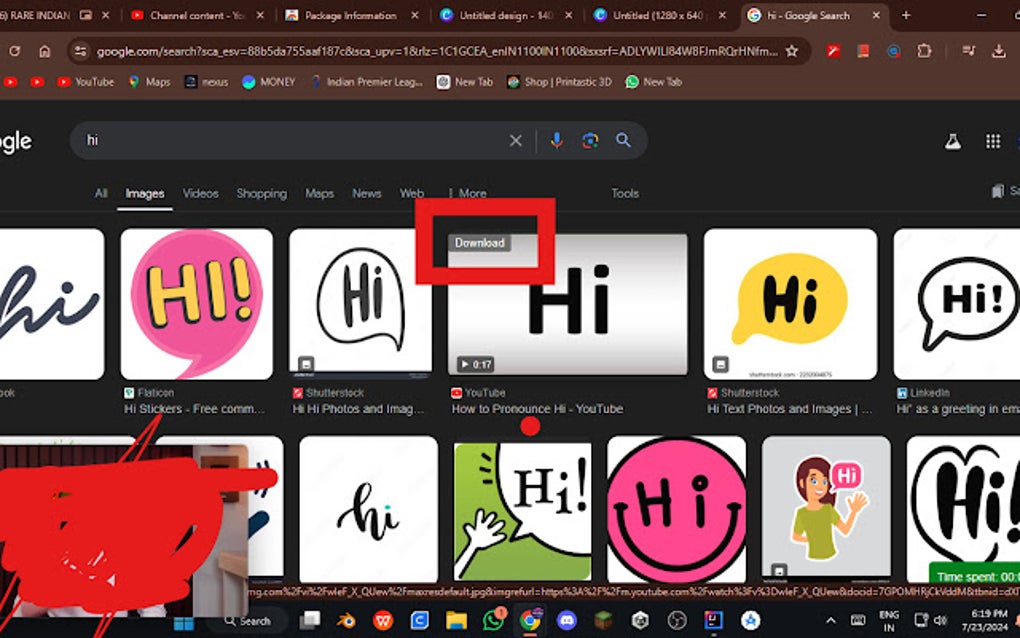Image resolution: width=1020 pixels, height=638 pixels.
Task: Bookmark this page using the star icon
Action: click(790, 50)
